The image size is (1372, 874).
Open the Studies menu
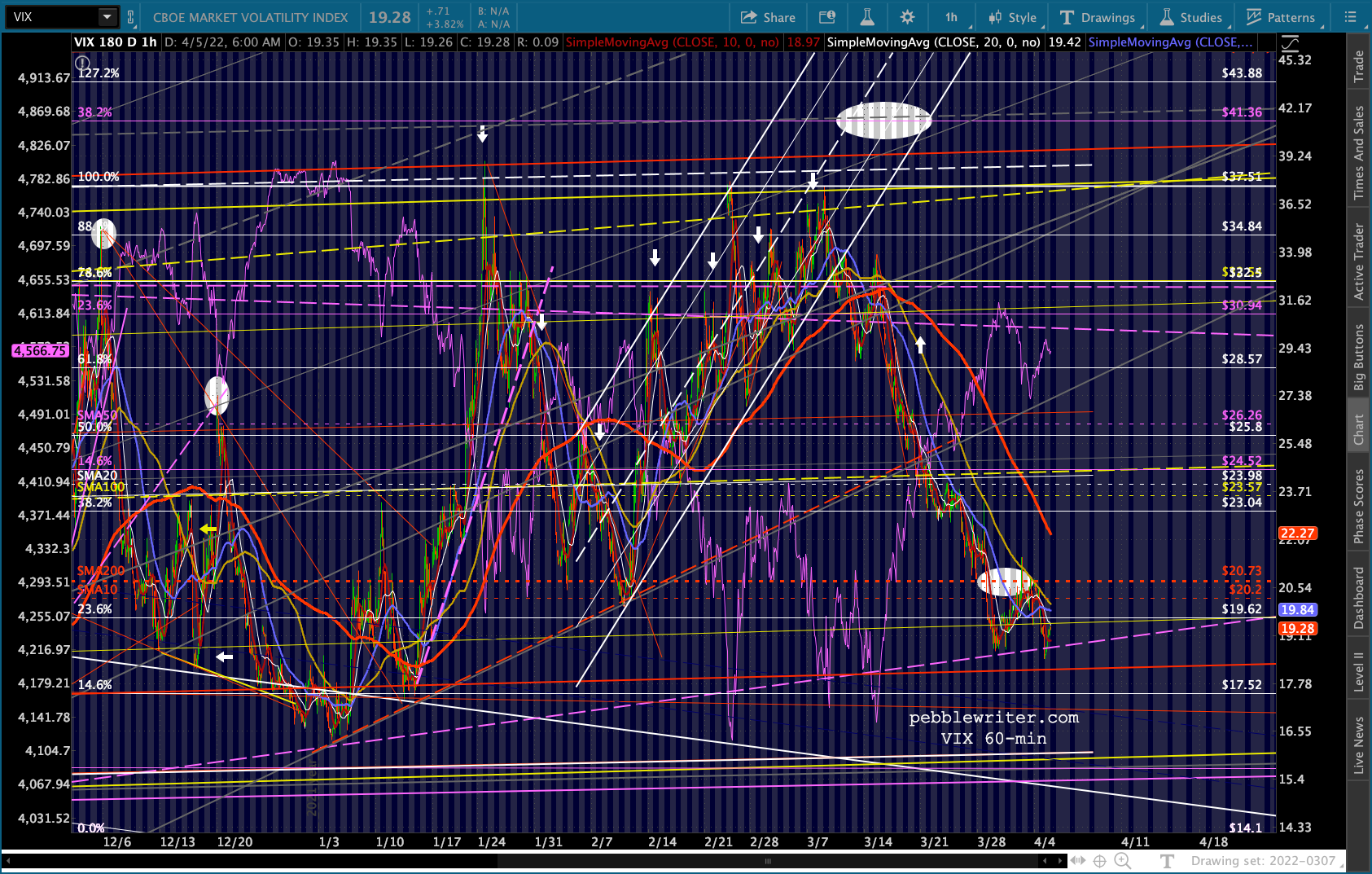[x=1191, y=17]
